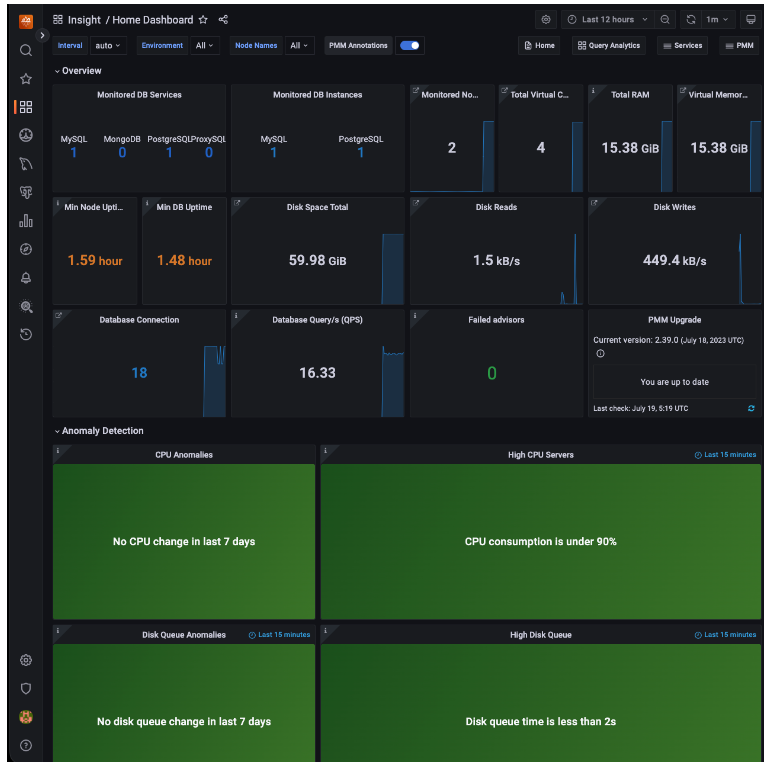Open the Backup history icon in sidebar
767x762 pixels.
coord(26,335)
